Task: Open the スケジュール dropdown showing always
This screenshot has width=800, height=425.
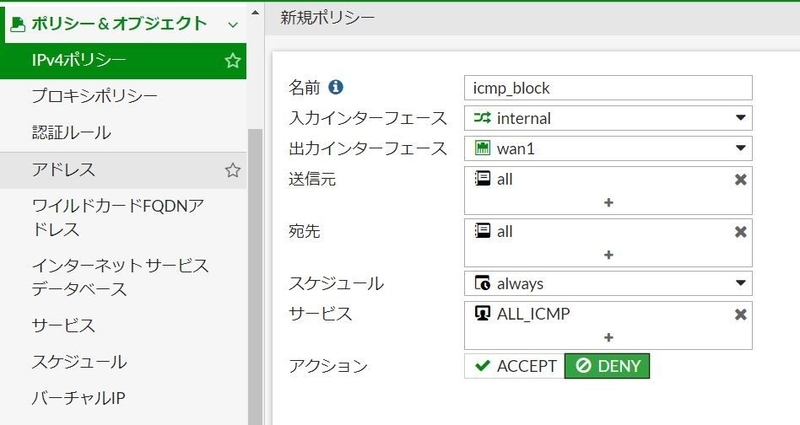Action: point(608,283)
